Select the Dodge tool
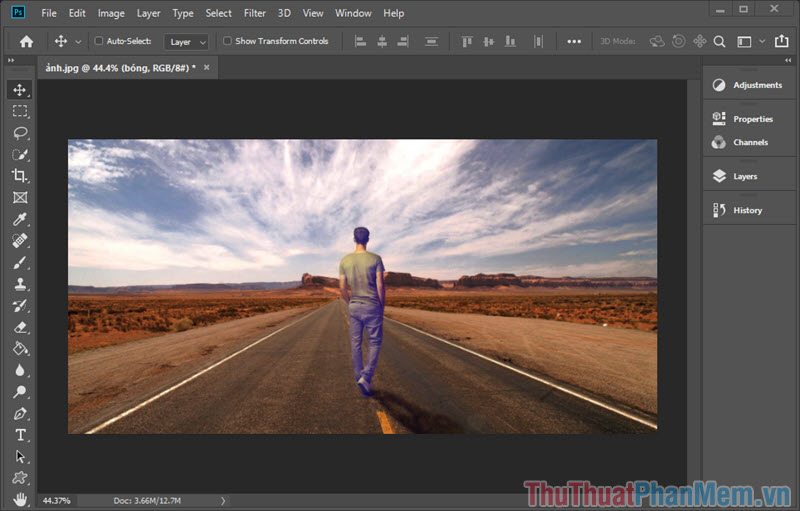Screen dimensions: 800x511 pos(19,392)
